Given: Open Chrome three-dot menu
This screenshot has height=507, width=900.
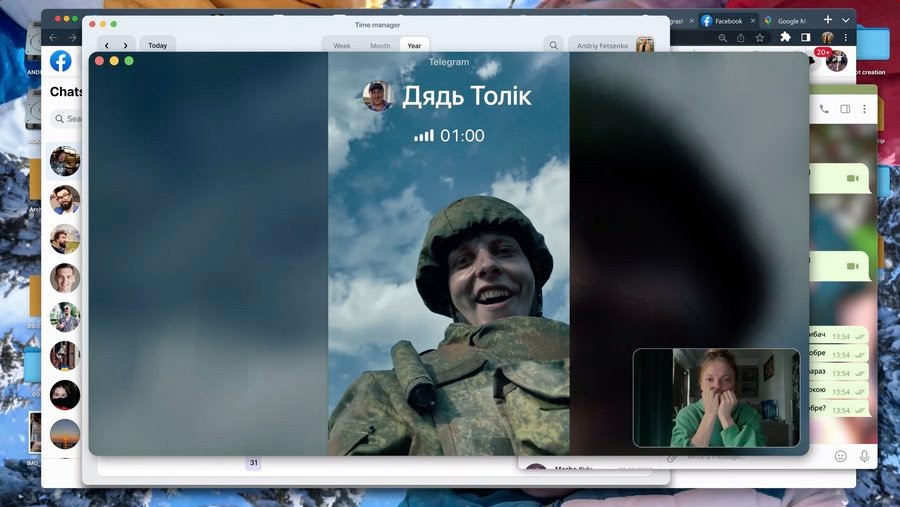Looking at the screenshot, I should (x=845, y=37).
